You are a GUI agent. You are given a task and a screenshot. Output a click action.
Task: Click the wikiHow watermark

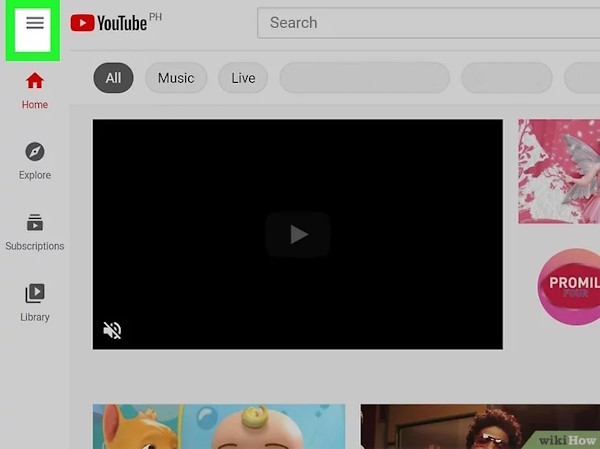tap(565, 439)
